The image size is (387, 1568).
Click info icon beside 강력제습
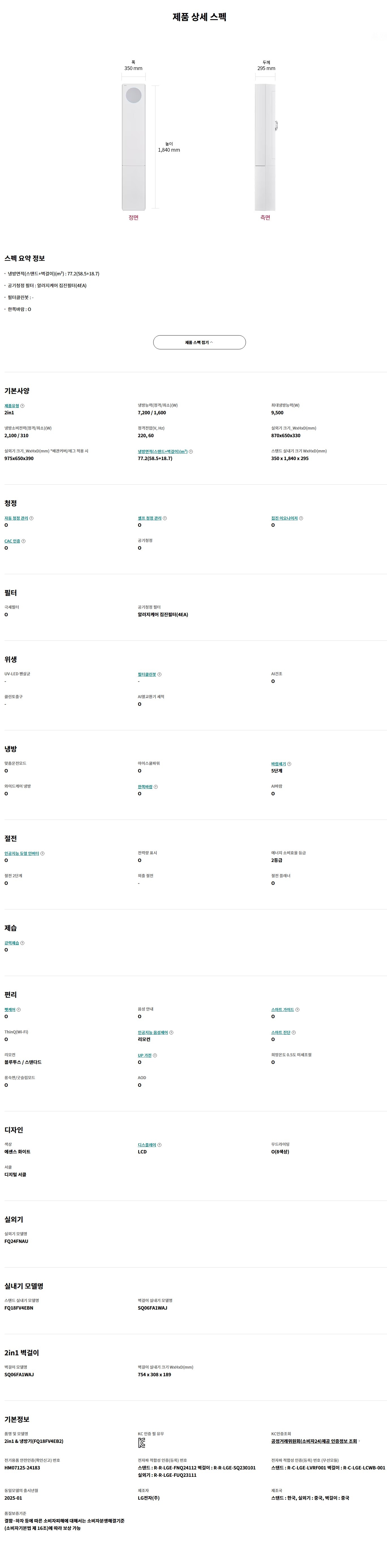(x=23, y=943)
